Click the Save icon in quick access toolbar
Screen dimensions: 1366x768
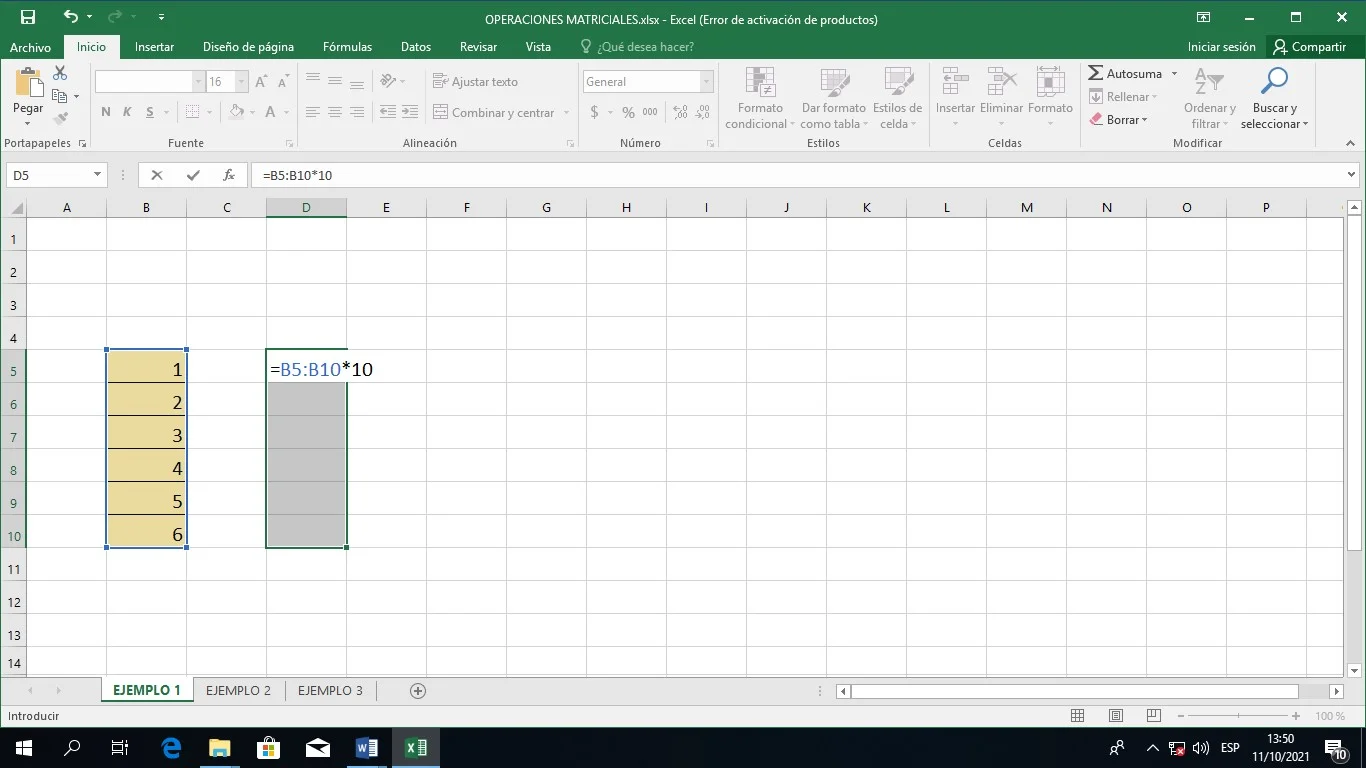click(27, 17)
